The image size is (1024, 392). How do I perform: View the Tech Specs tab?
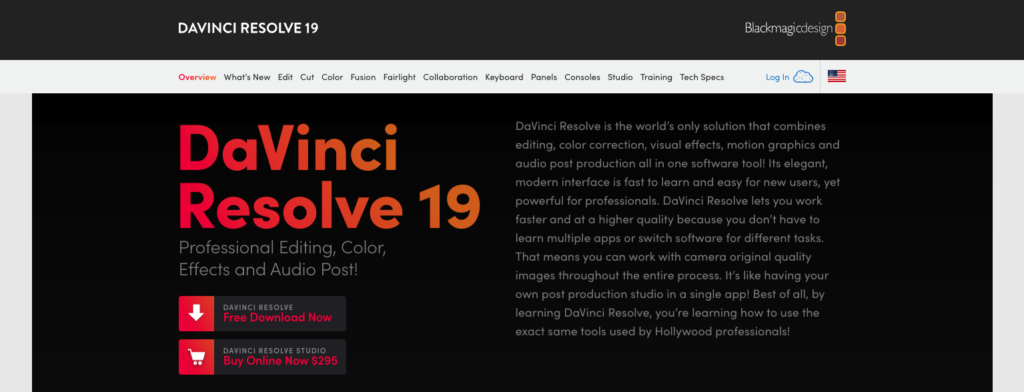[702, 77]
